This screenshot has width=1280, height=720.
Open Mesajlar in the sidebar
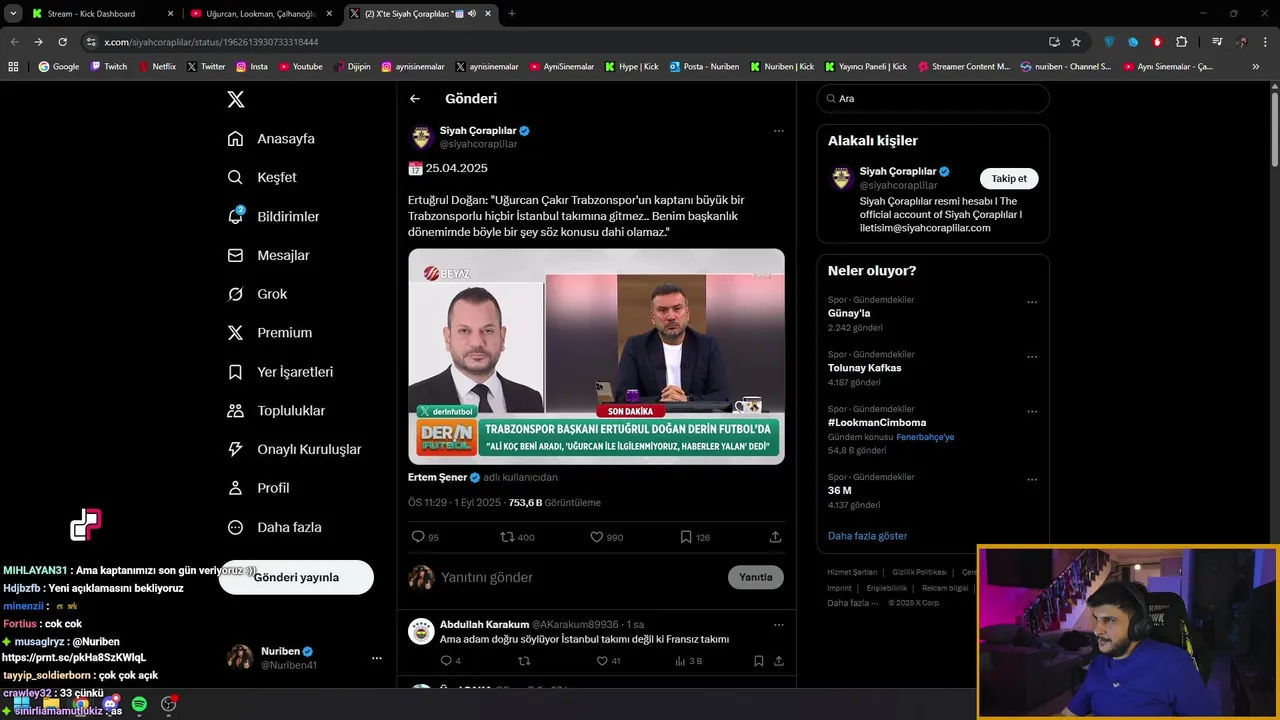[268, 255]
